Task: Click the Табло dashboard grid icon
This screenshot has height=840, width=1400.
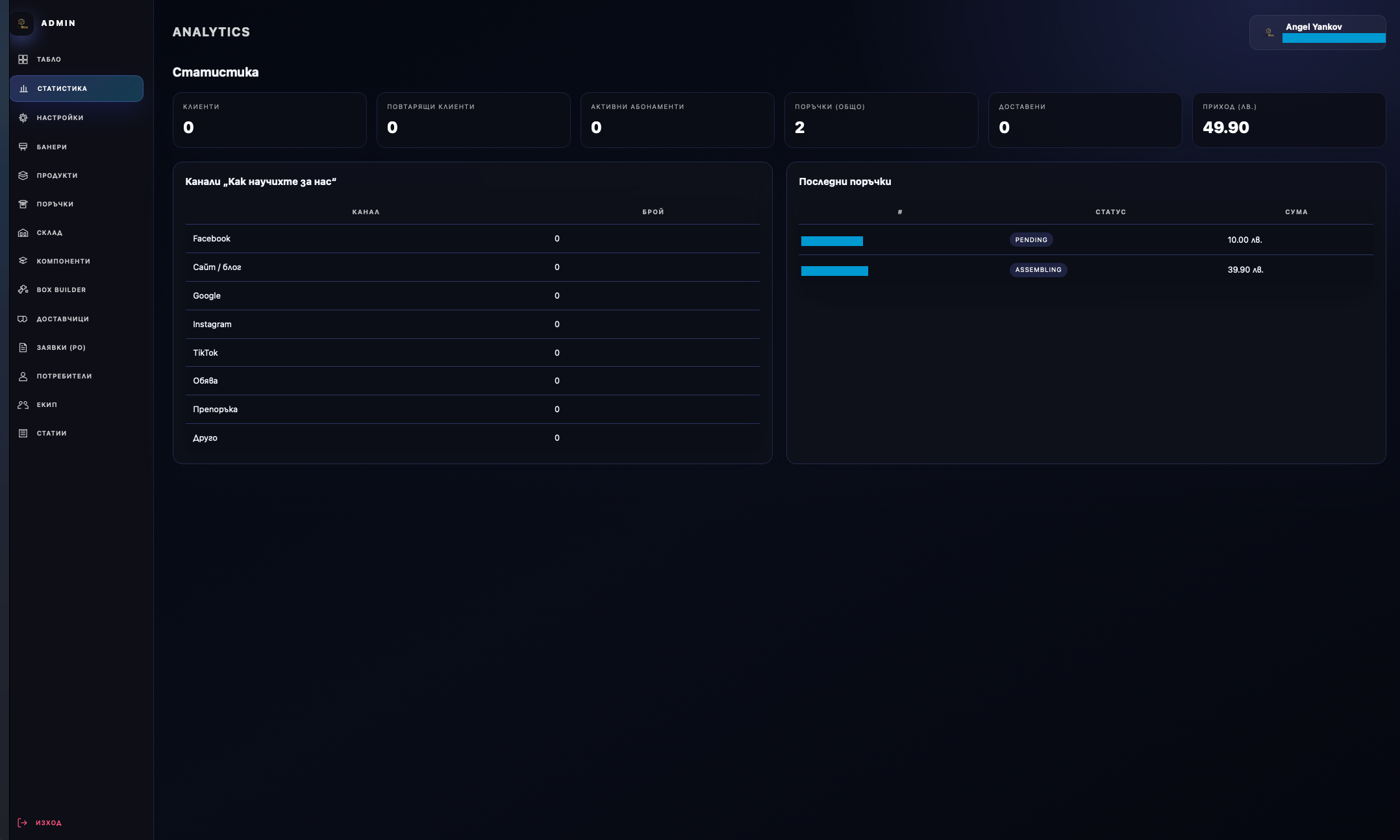Action: 23,59
